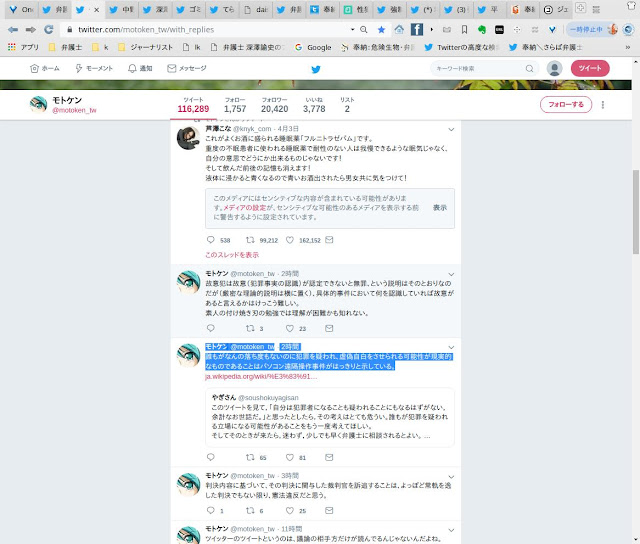Open the Twitterの高度な検索 bookmark
The image size is (640, 544).
pos(462,47)
